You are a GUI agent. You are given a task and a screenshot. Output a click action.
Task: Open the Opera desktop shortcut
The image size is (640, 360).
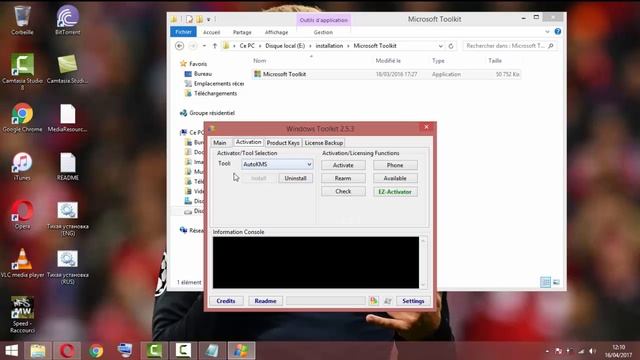point(22,214)
